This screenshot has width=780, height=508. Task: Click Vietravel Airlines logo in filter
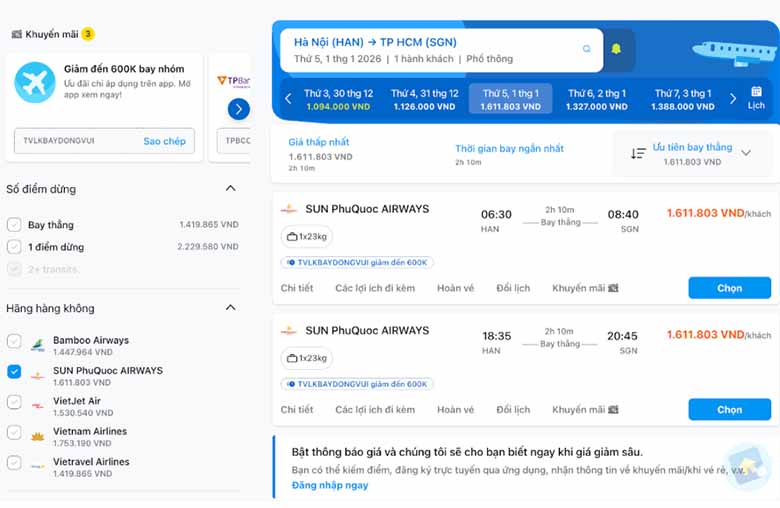point(38,467)
